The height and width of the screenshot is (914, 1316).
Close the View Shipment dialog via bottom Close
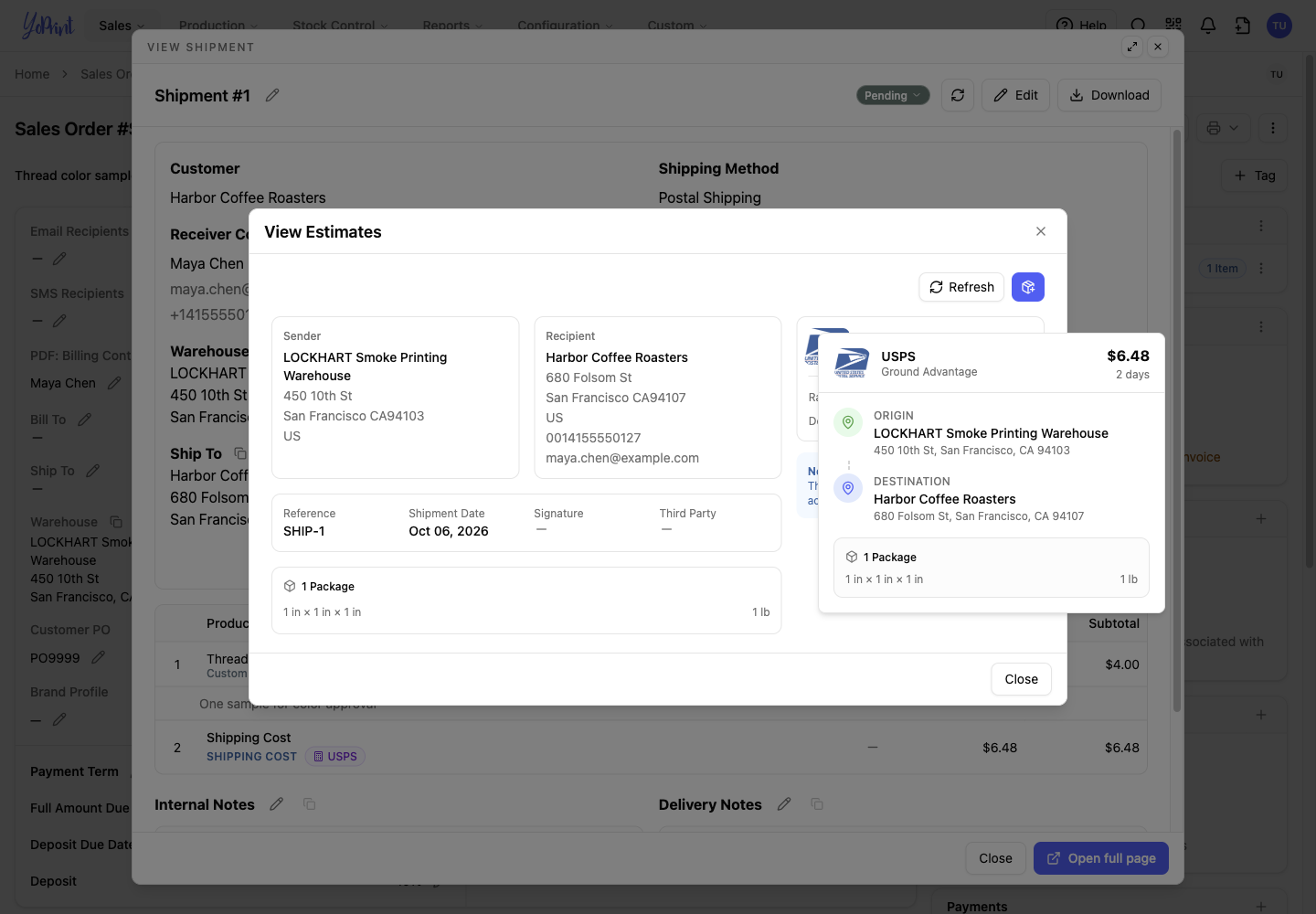[x=995, y=858]
